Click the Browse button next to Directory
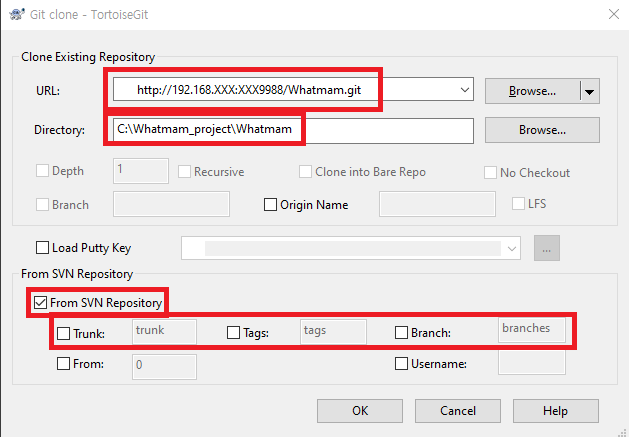629x437 pixels. (x=542, y=130)
